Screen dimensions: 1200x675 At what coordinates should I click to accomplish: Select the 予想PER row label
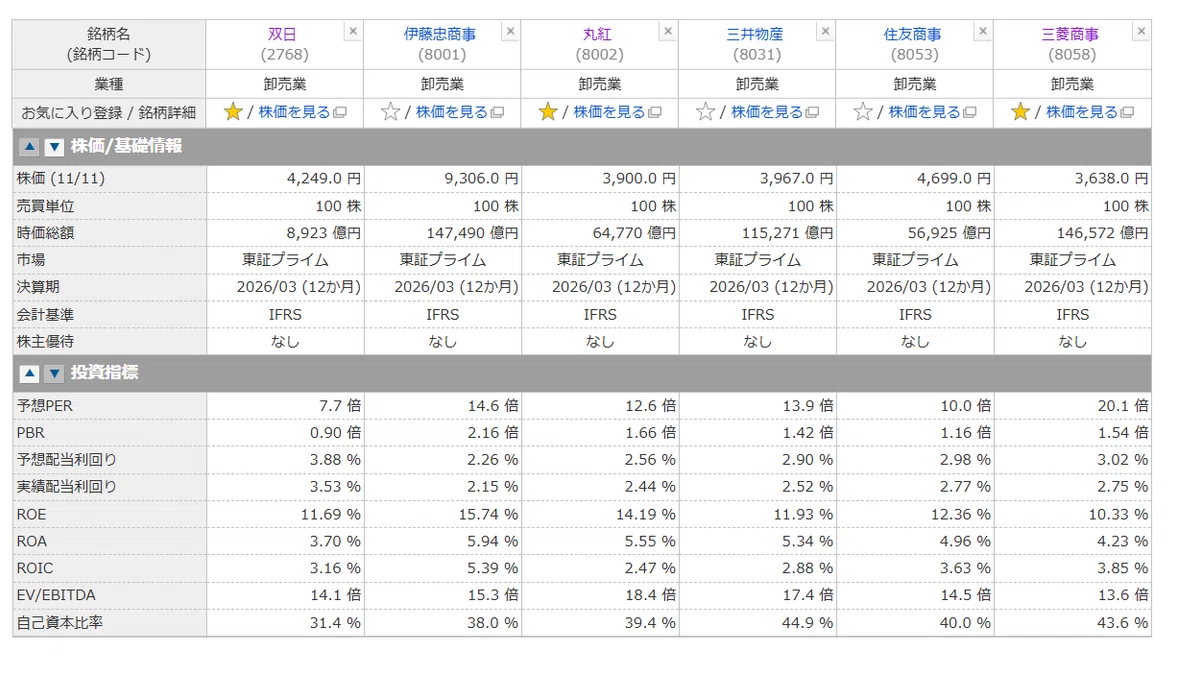coord(45,406)
